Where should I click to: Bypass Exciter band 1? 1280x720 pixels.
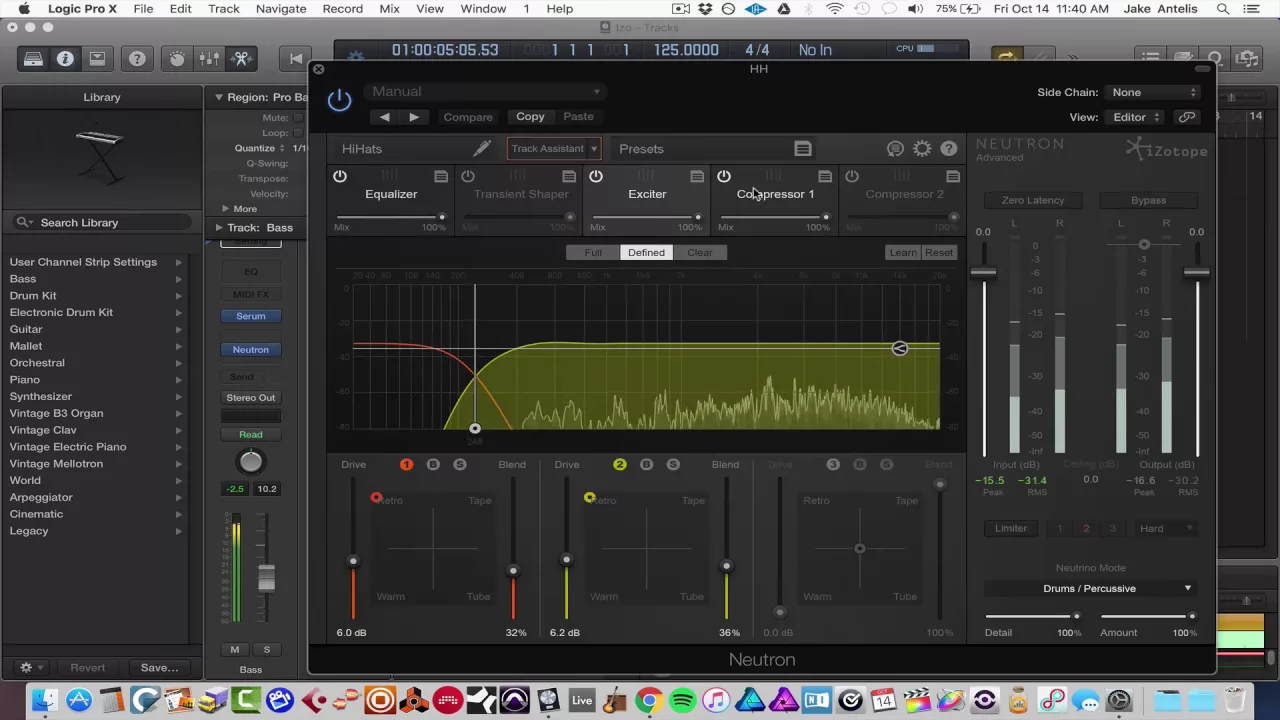pos(433,465)
